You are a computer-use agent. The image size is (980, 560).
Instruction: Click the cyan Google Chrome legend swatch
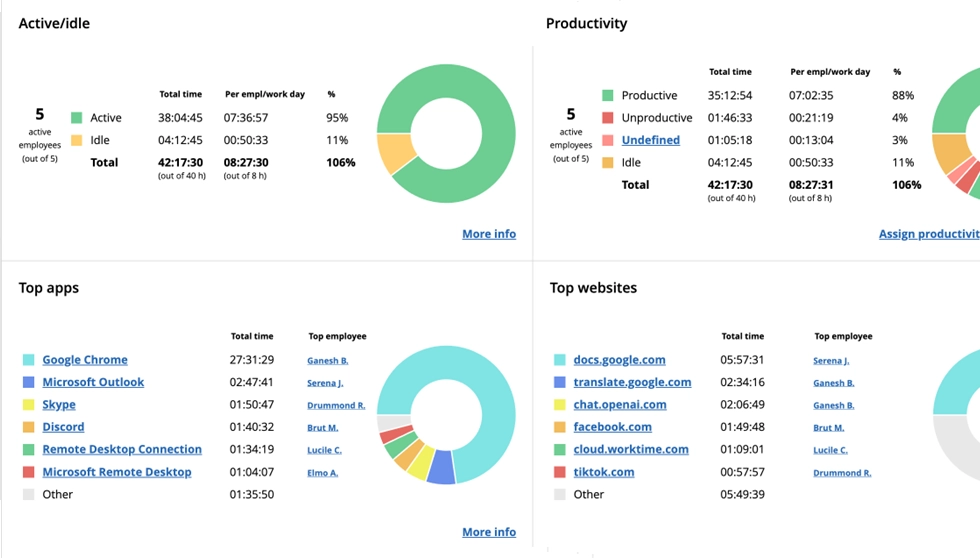28,360
